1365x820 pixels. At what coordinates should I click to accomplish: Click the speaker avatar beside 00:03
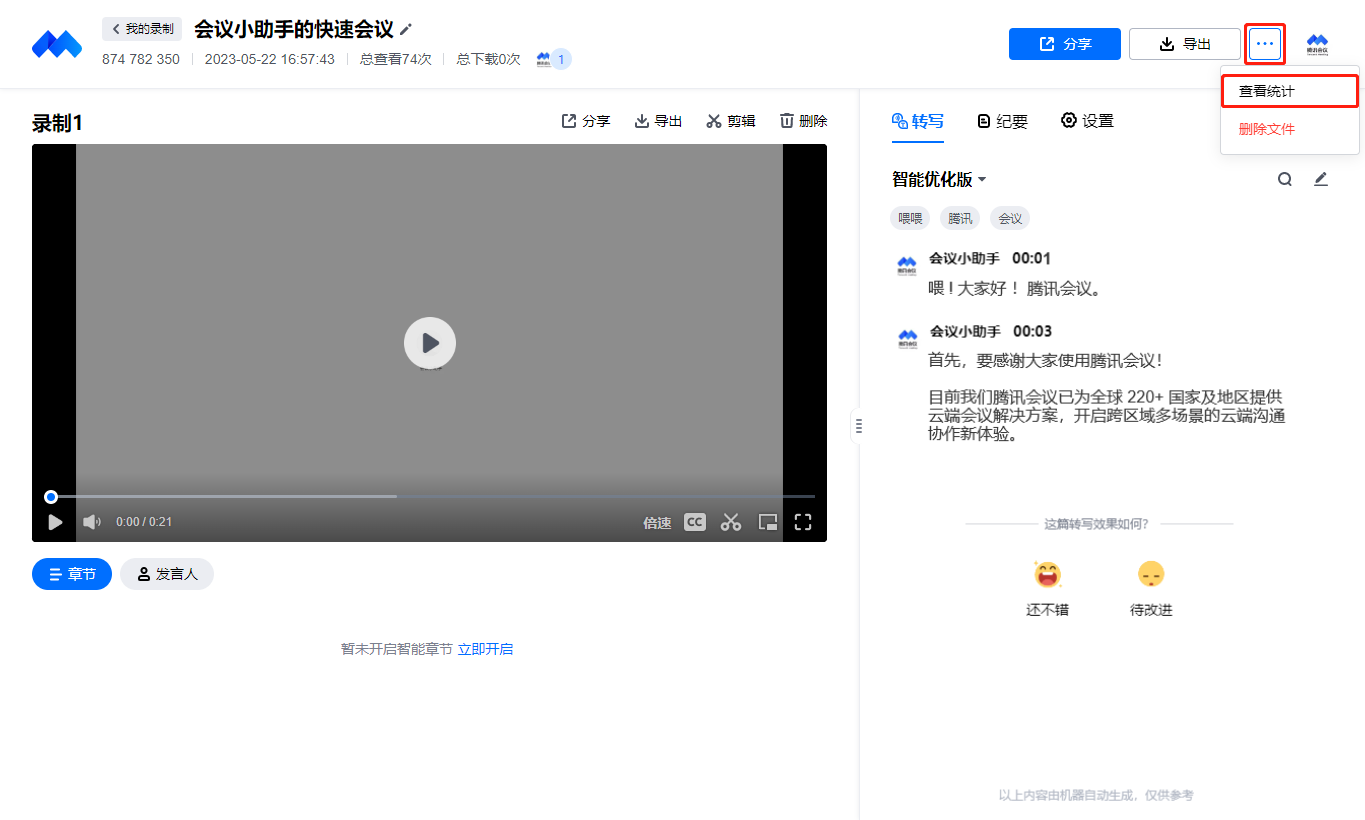(907, 339)
